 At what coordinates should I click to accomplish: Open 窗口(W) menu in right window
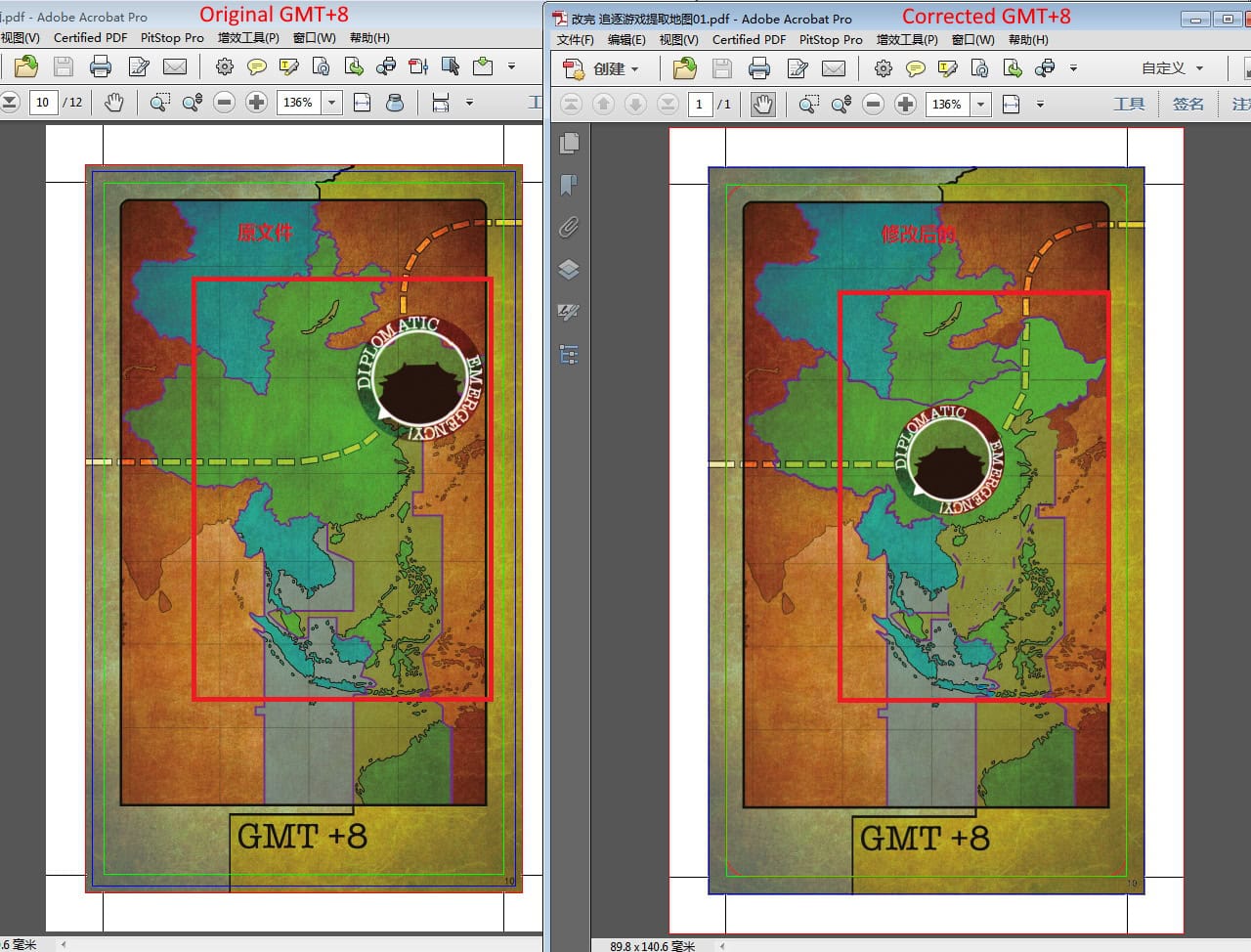pyautogui.click(x=972, y=39)
